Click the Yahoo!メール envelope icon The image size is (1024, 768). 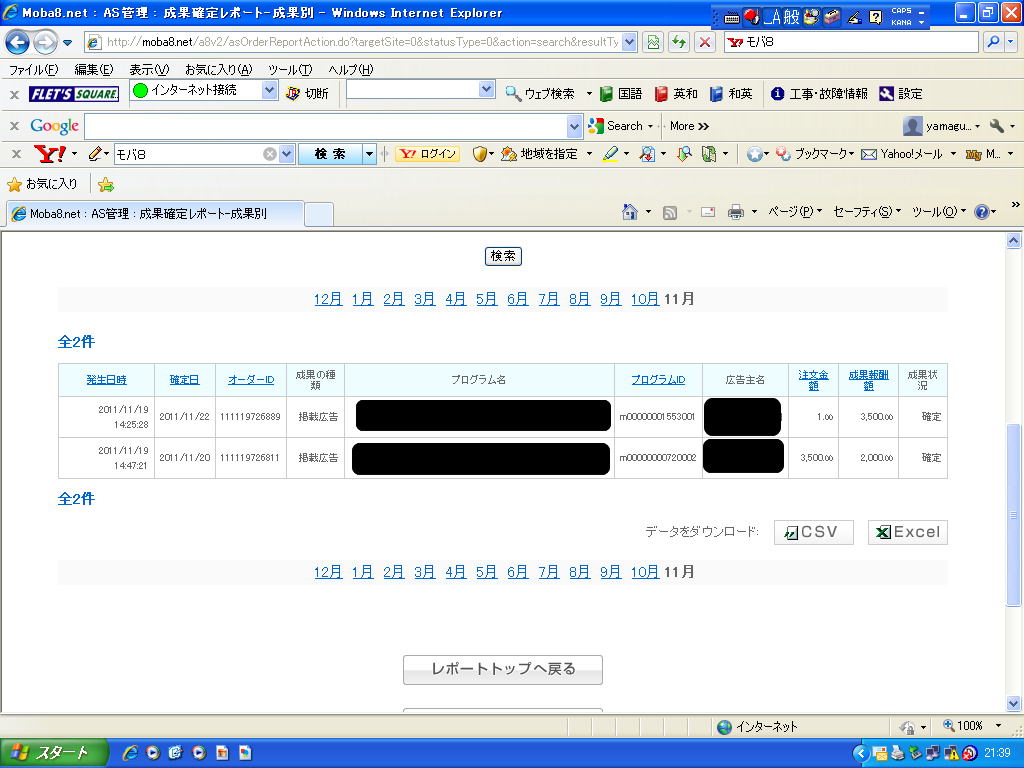[869, 155]
